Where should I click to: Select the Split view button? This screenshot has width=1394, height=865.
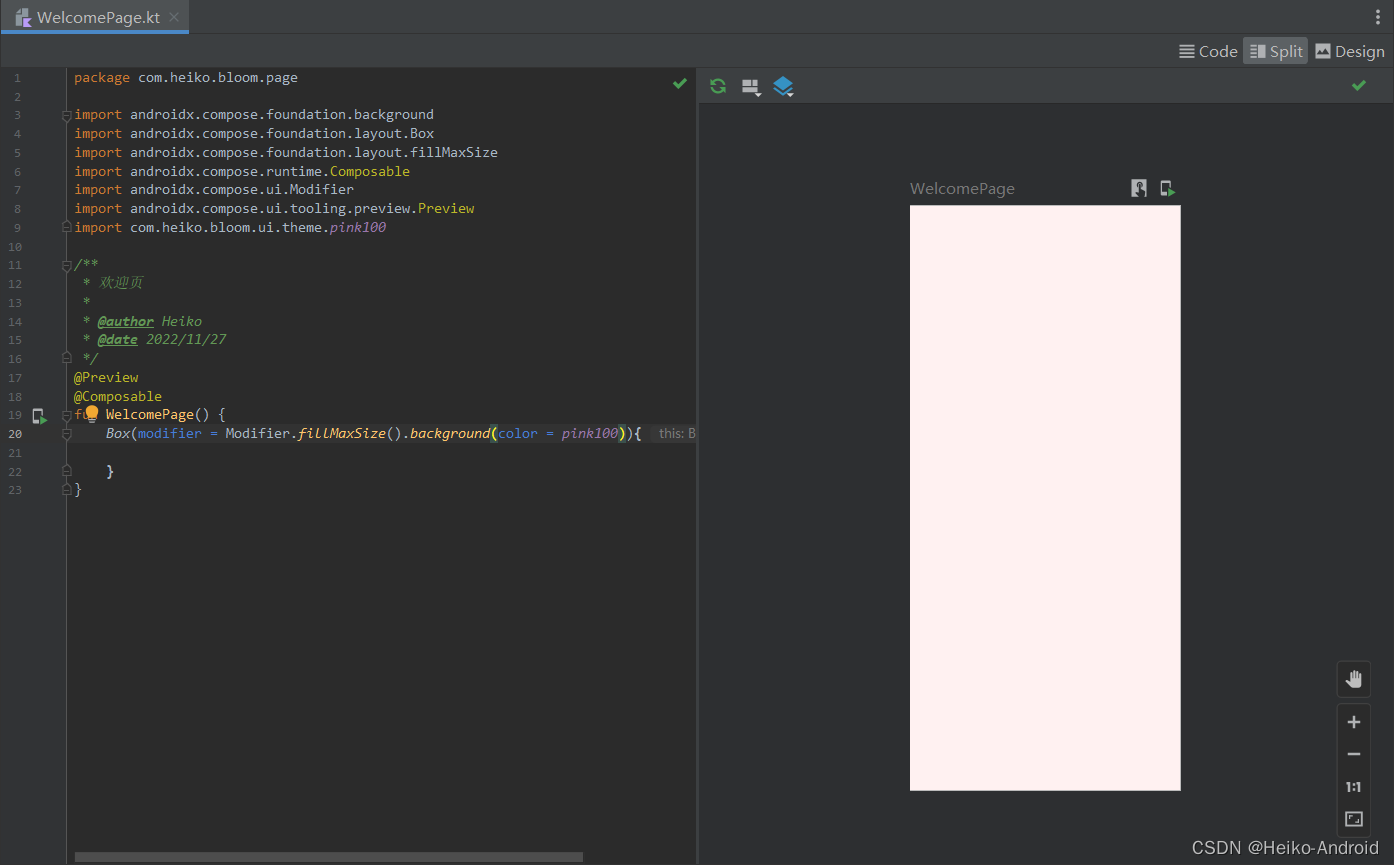(1276, 51)
